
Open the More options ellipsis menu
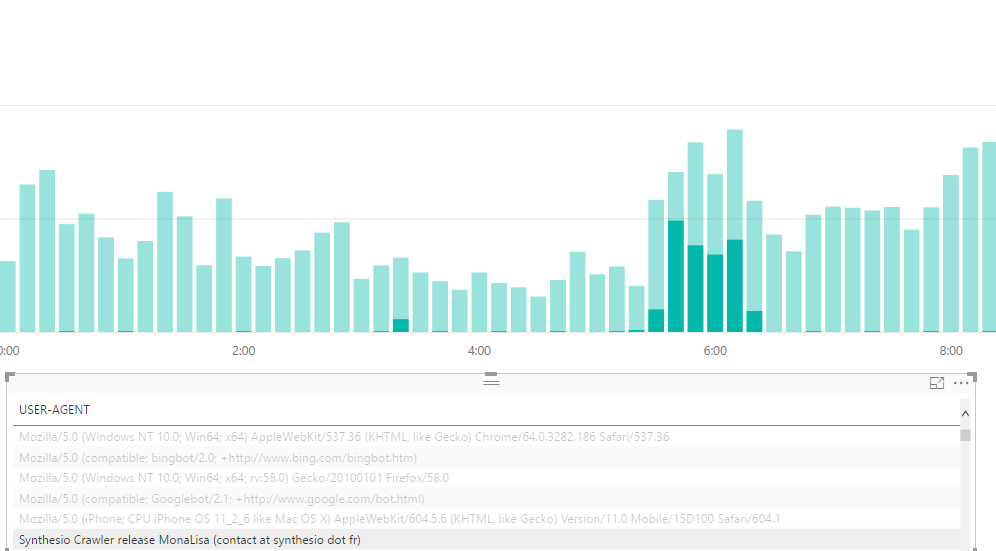(x=961, y=383)
